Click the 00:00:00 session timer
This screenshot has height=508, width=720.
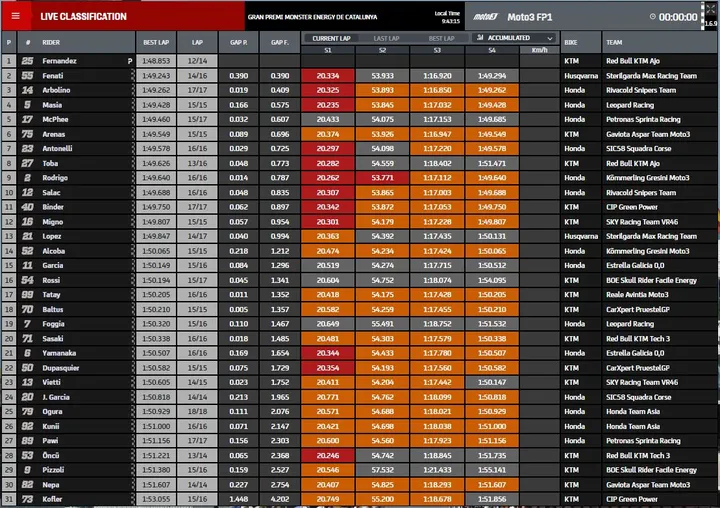tap(678, 17)
